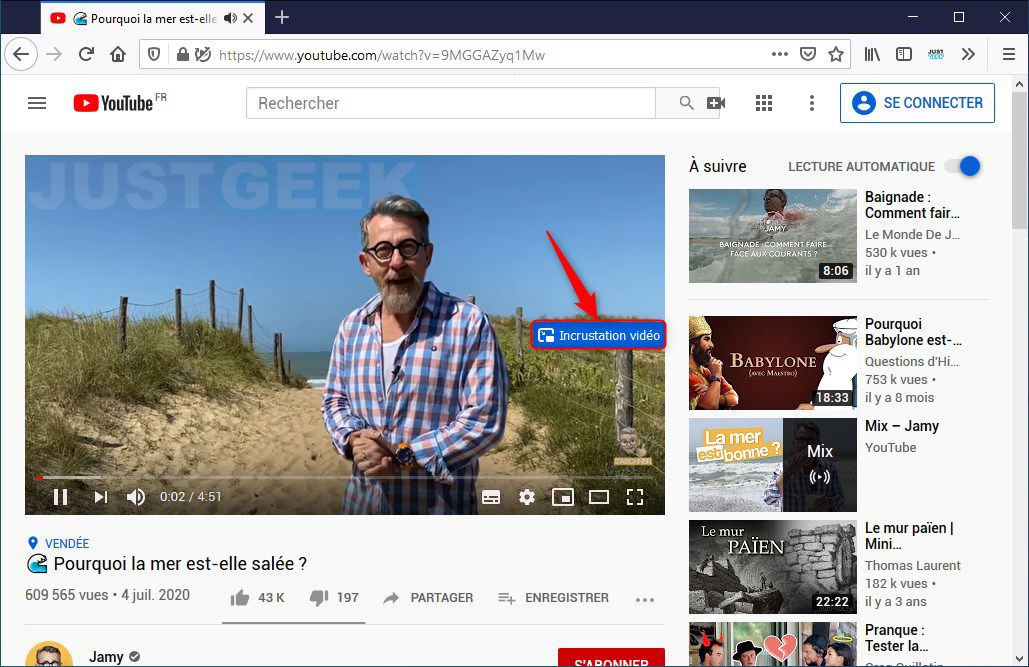
Task: Open Le mur païen video thumbnail
Action: [x=772, y=567]
